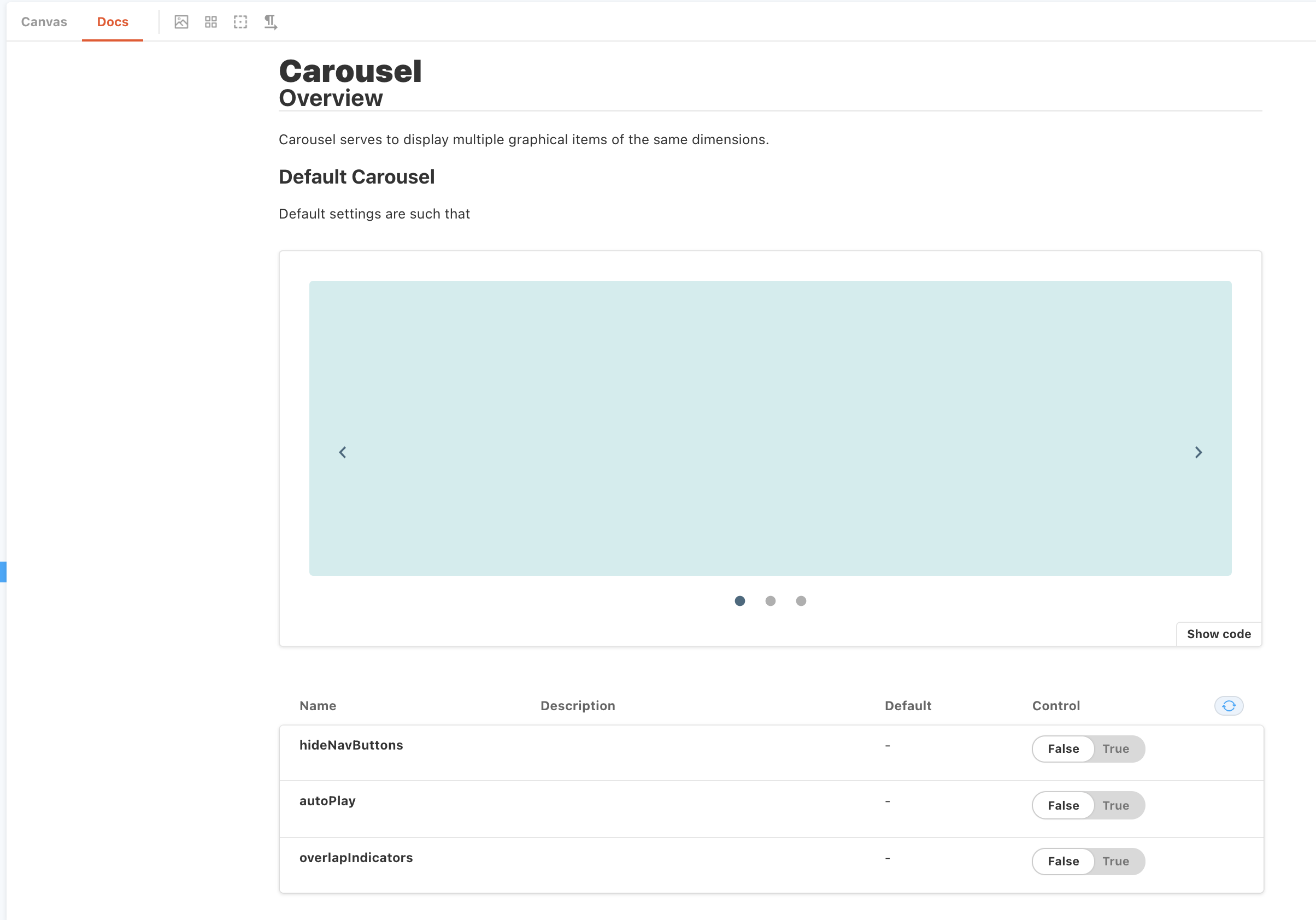The height and width of the screenshot is (920, 1316).
Task: Select False for hideNavButtons
Action: click(1063, 748)
